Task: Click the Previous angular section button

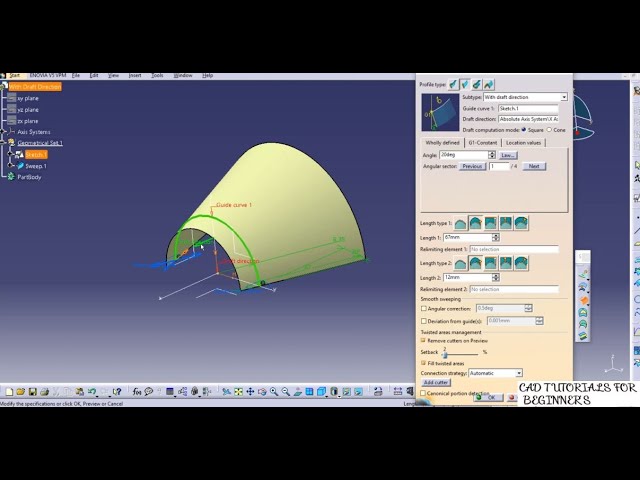Action: pyautogui.click(x=472, y=167)
